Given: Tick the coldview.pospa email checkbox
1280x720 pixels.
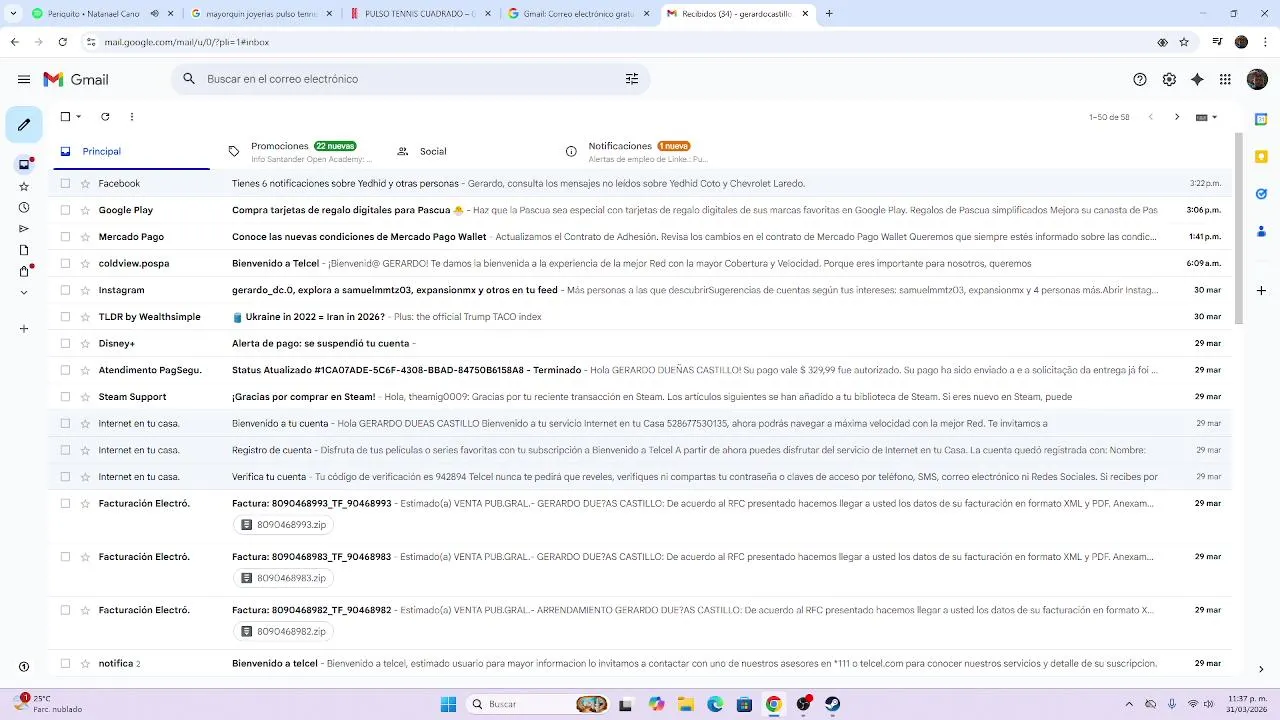Looking at the screenshot, I should point(65,263).
